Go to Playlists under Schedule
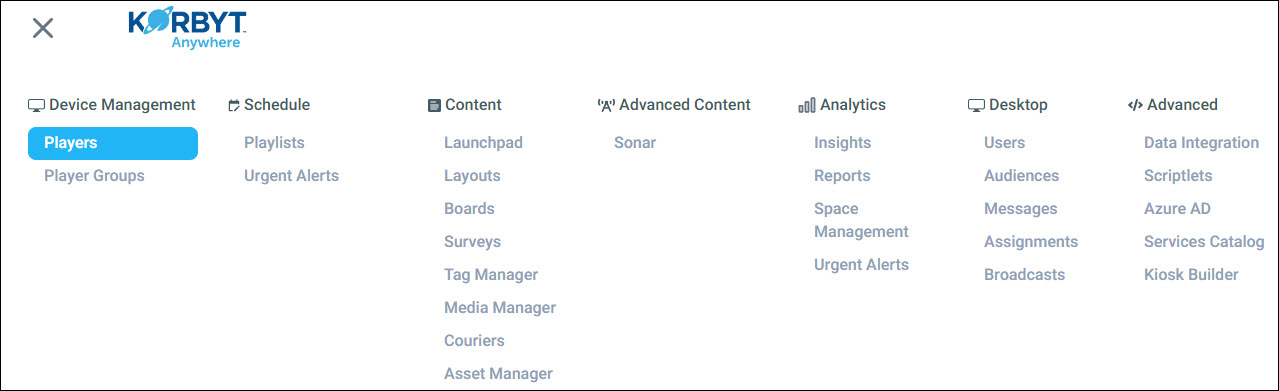Image resolution: width=1279 pixels, height=391 pixels. pos(274,143)
